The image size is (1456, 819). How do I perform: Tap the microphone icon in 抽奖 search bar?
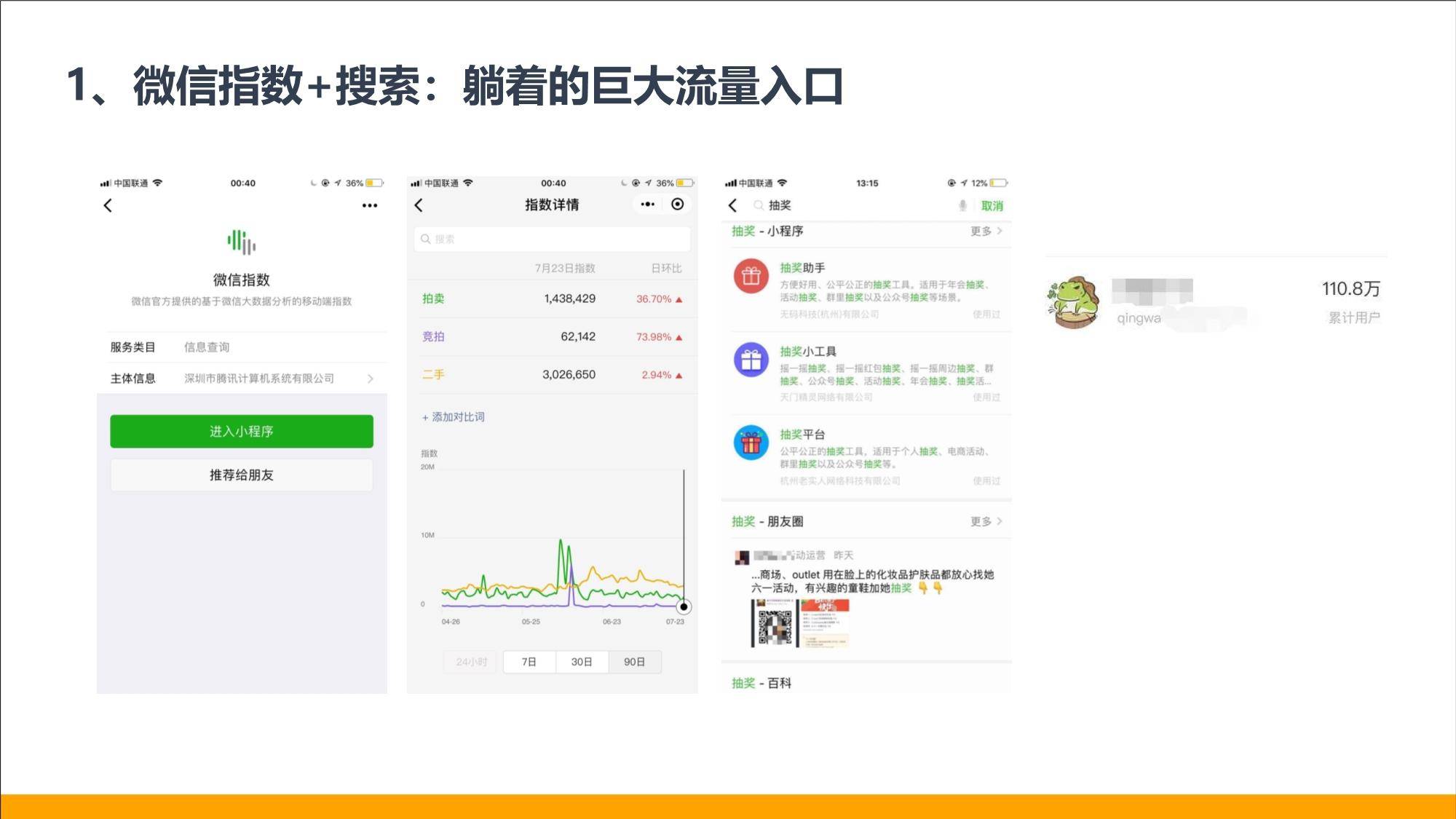(962, 206)
